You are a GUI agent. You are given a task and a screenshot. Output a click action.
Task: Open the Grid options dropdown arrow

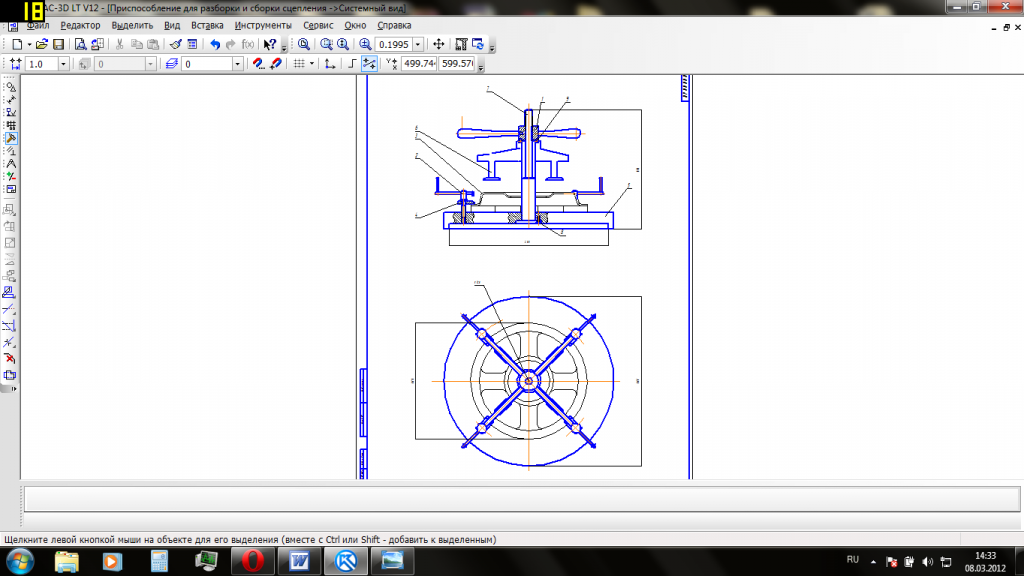click(x=312, y=64)
